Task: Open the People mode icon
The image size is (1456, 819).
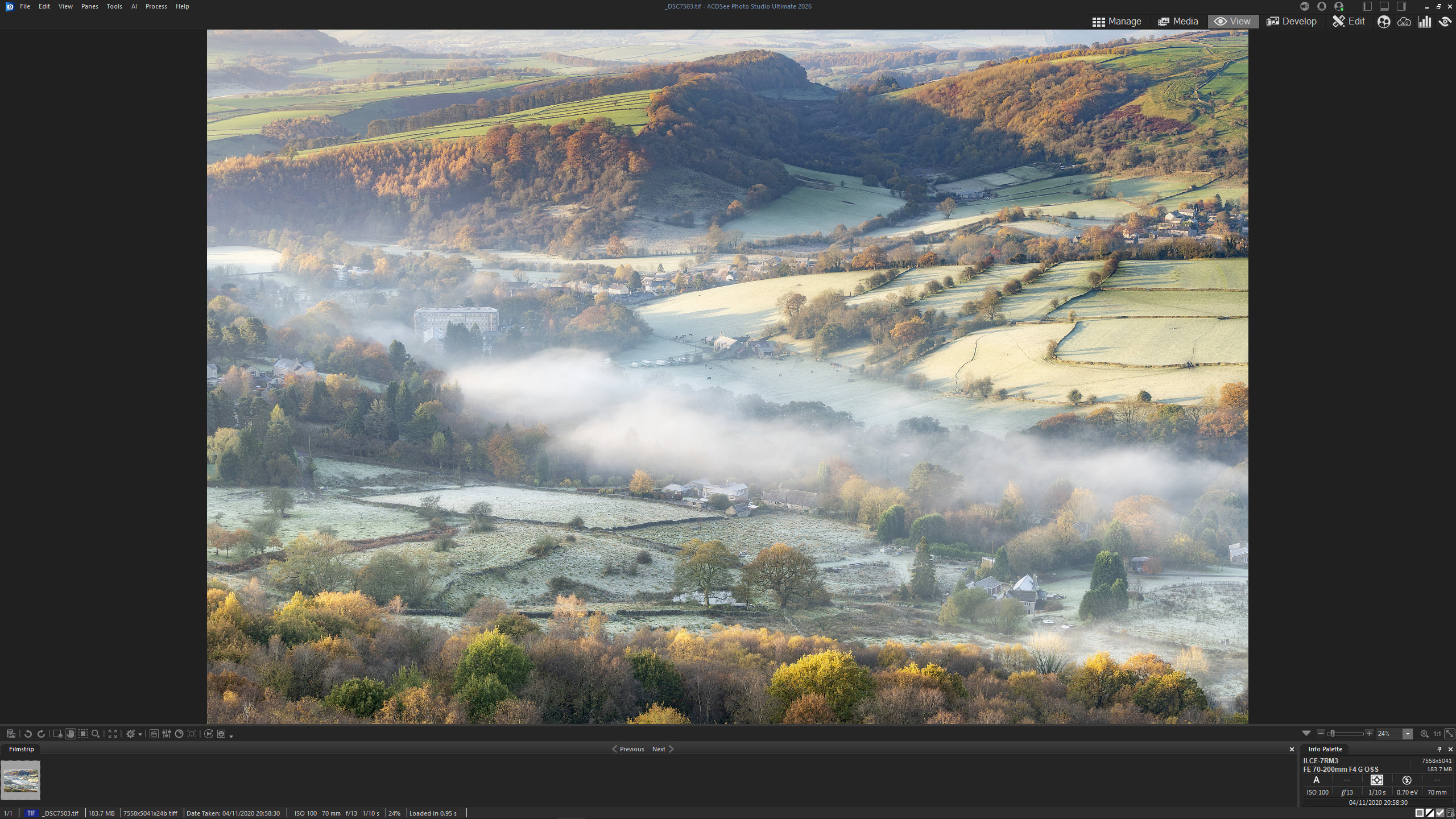Action: pyautogui.click(x=1384, y=22)
